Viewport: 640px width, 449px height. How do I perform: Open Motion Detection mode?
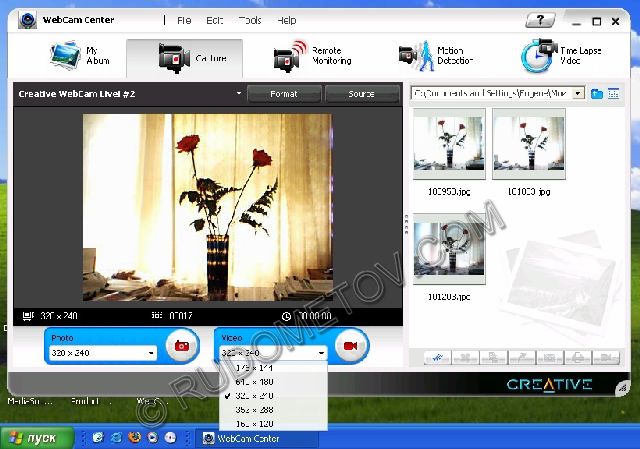pos(436,56)
